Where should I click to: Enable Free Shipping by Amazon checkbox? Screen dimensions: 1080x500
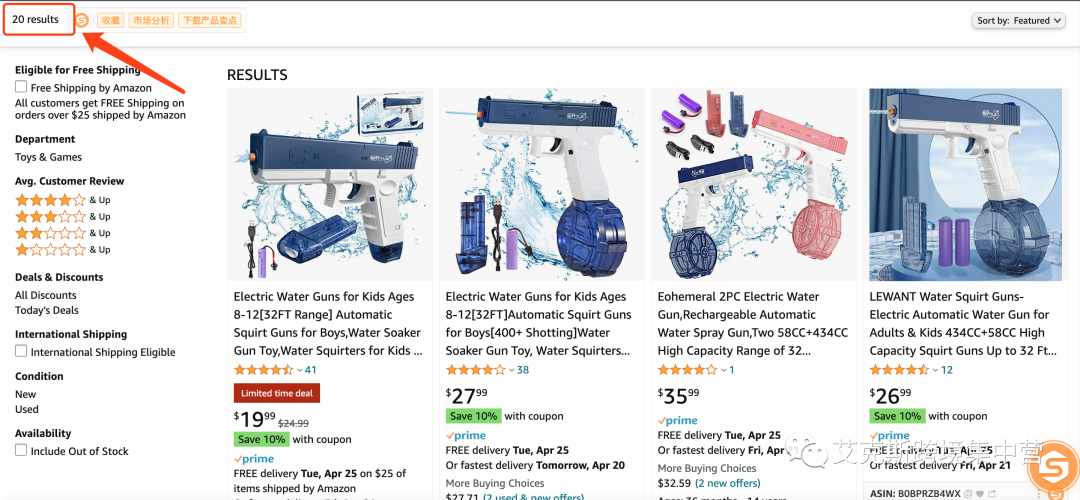click(21, 87)
